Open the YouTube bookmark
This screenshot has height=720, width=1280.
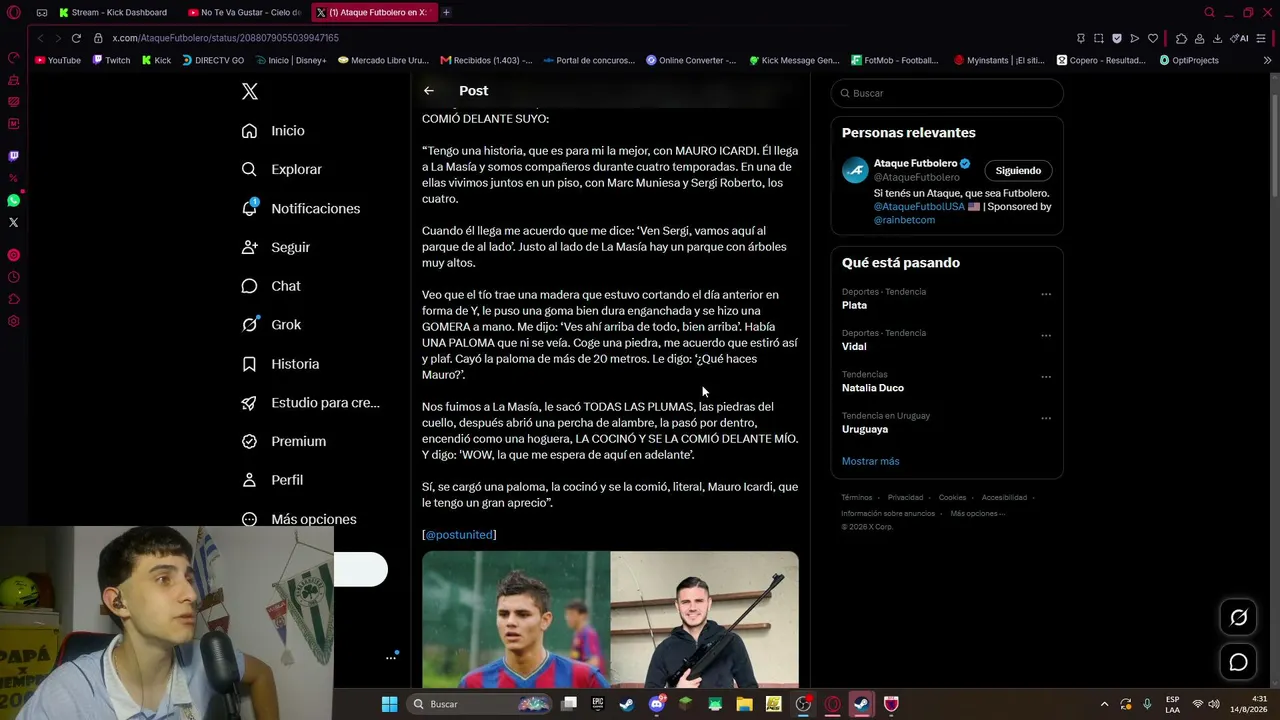click(58, 60)
